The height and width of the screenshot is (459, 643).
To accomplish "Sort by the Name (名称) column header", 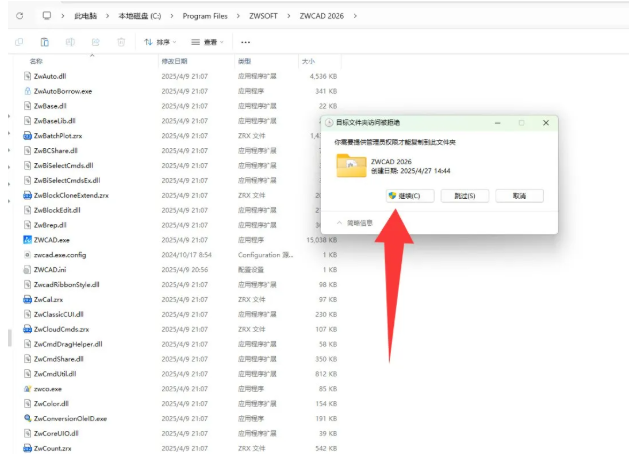I will pos(36,61).
